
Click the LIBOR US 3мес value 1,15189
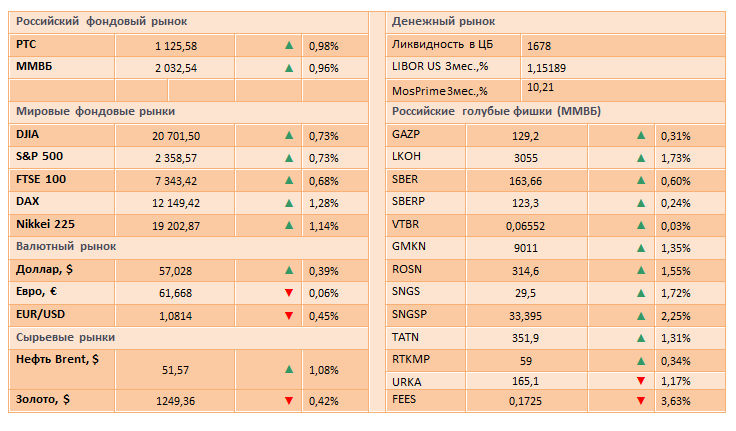coord(546,68)
